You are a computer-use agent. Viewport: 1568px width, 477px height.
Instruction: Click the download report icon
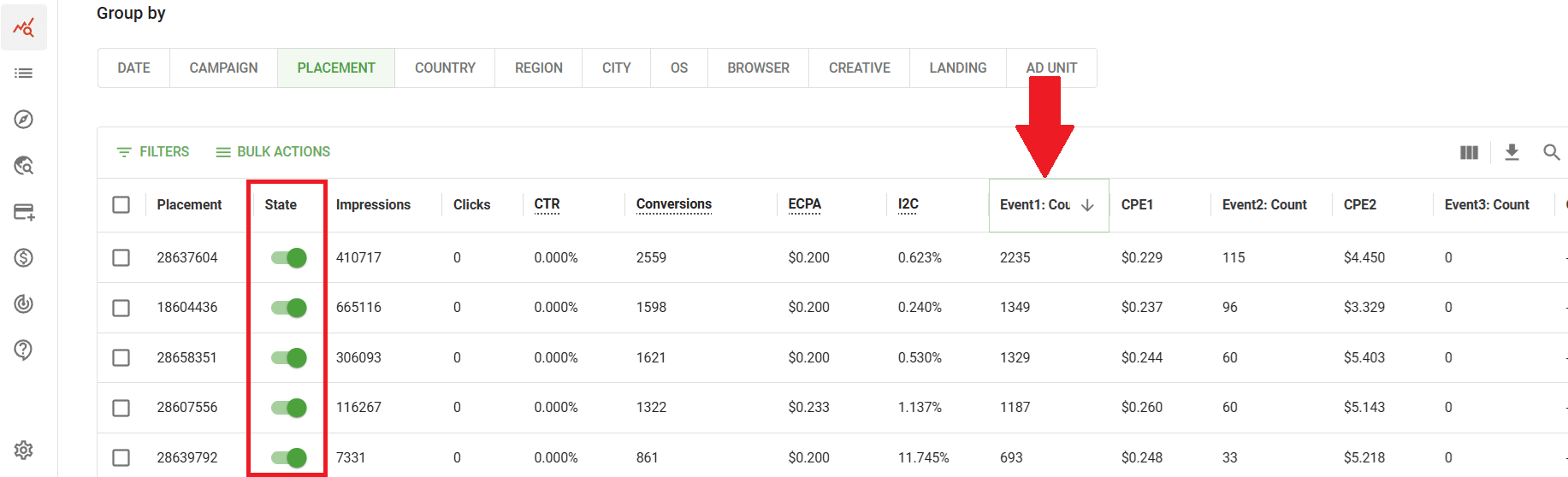pyautogui.click(x=1512, y=152)
